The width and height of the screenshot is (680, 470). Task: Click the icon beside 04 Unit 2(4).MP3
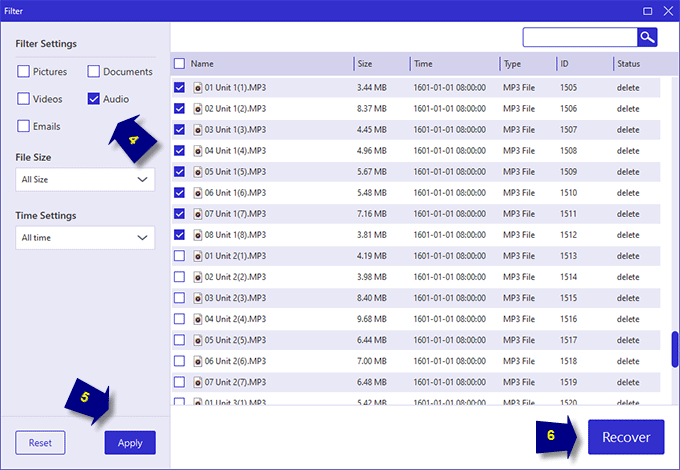pyautogui.click(x=198, y=319)
